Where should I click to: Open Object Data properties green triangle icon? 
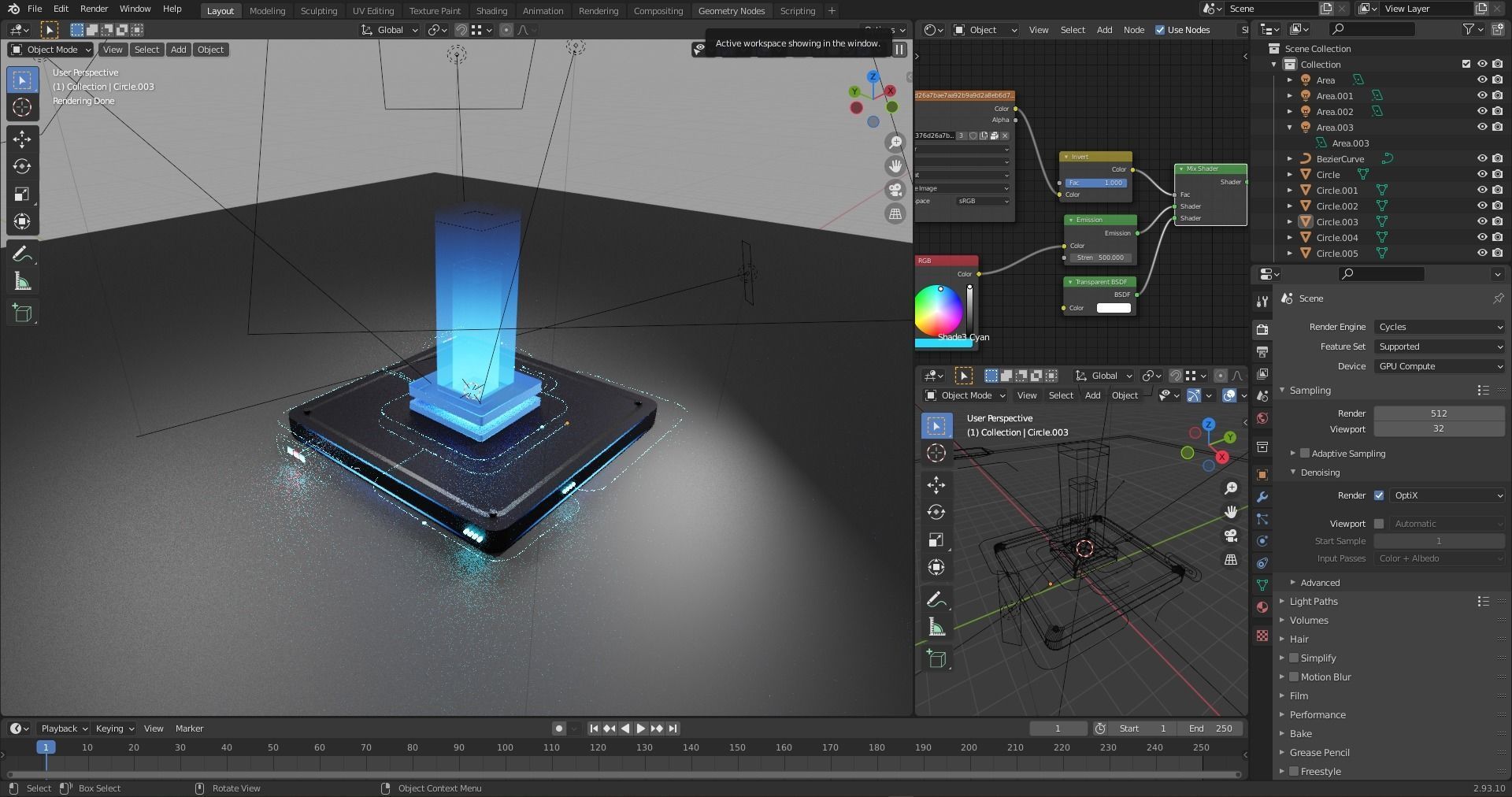tap(1262, 585)
